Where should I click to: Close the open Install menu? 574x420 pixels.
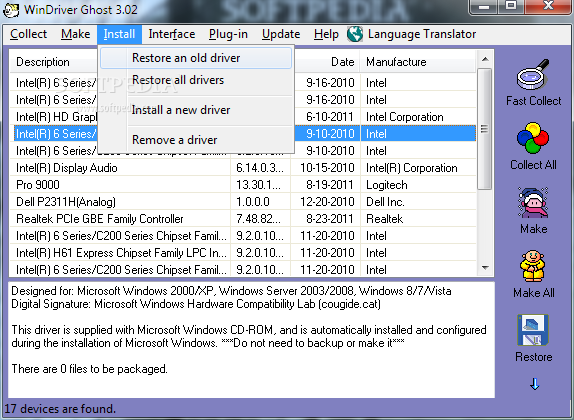pos(119,34)
